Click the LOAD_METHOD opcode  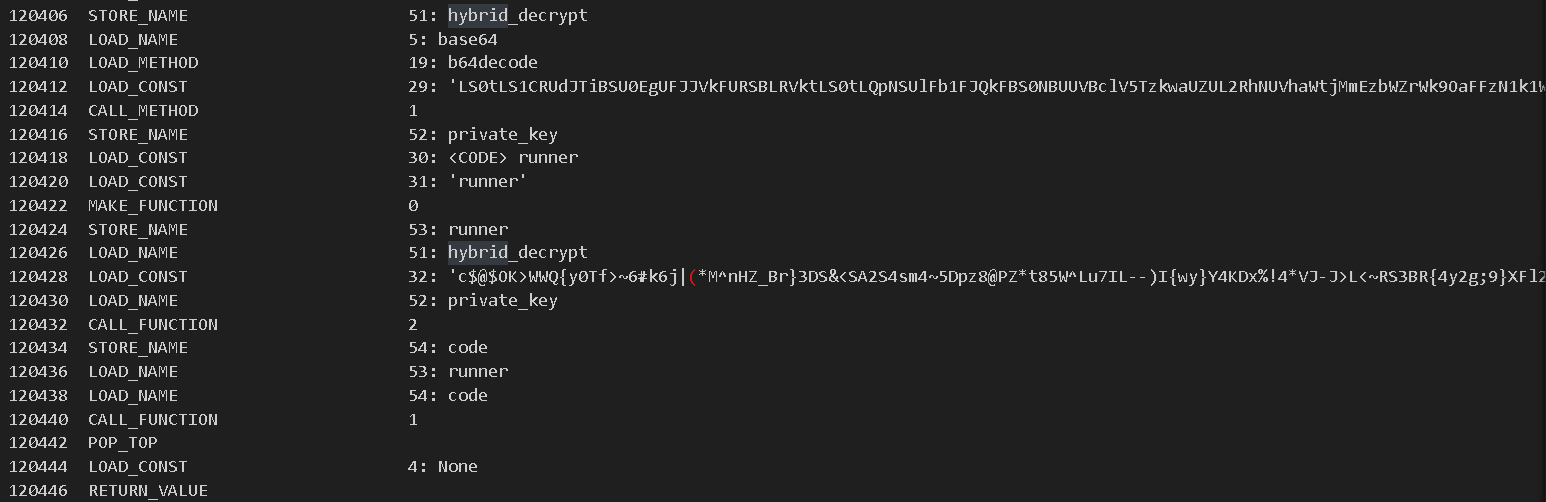143,62
